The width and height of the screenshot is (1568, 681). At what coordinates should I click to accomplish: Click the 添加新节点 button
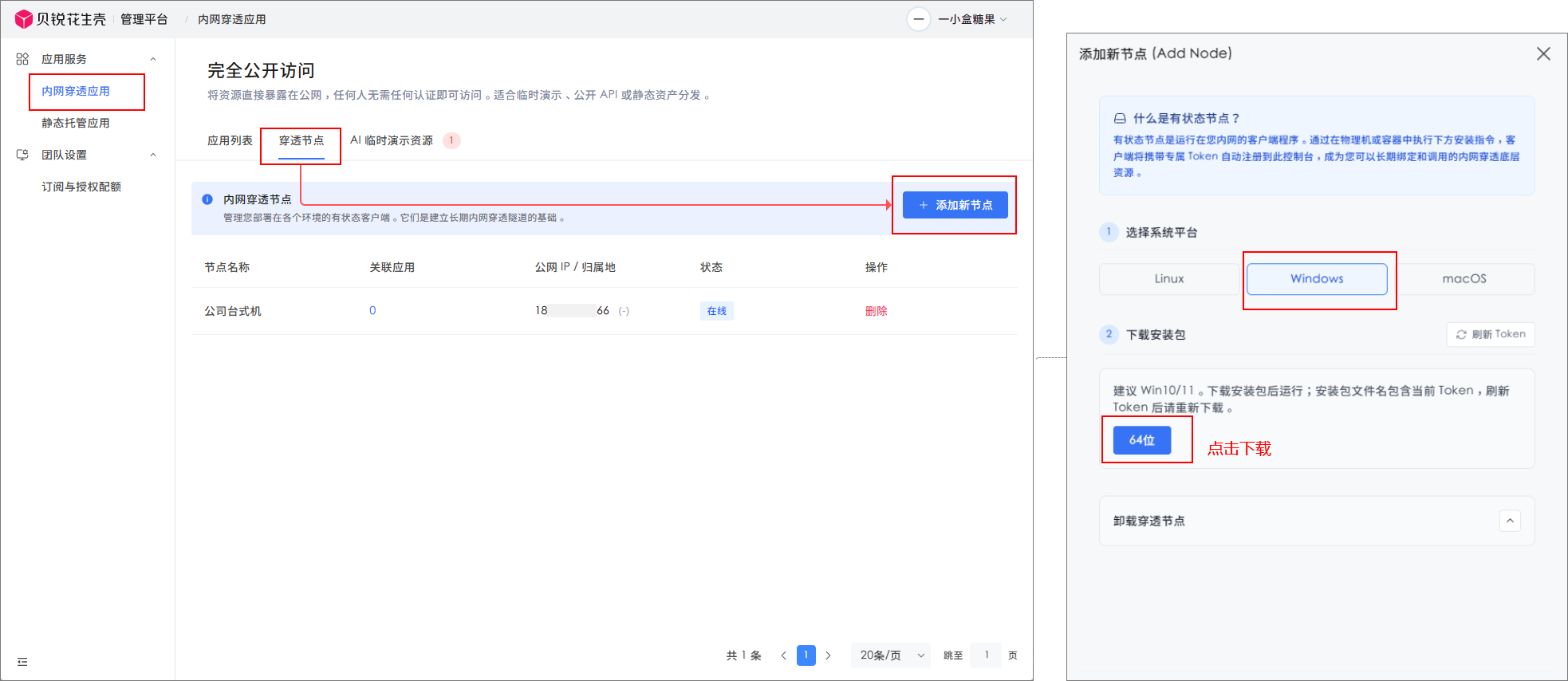pyautogui.click(x=955, y=205)
